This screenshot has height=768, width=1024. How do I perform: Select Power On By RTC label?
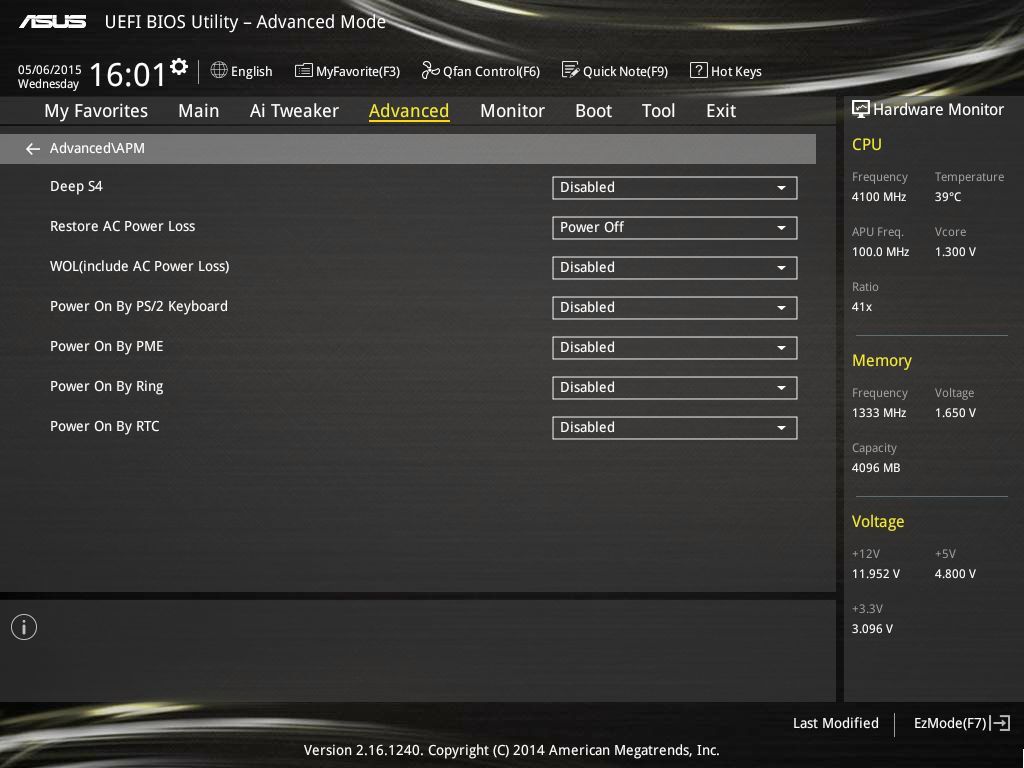point(104,426)
